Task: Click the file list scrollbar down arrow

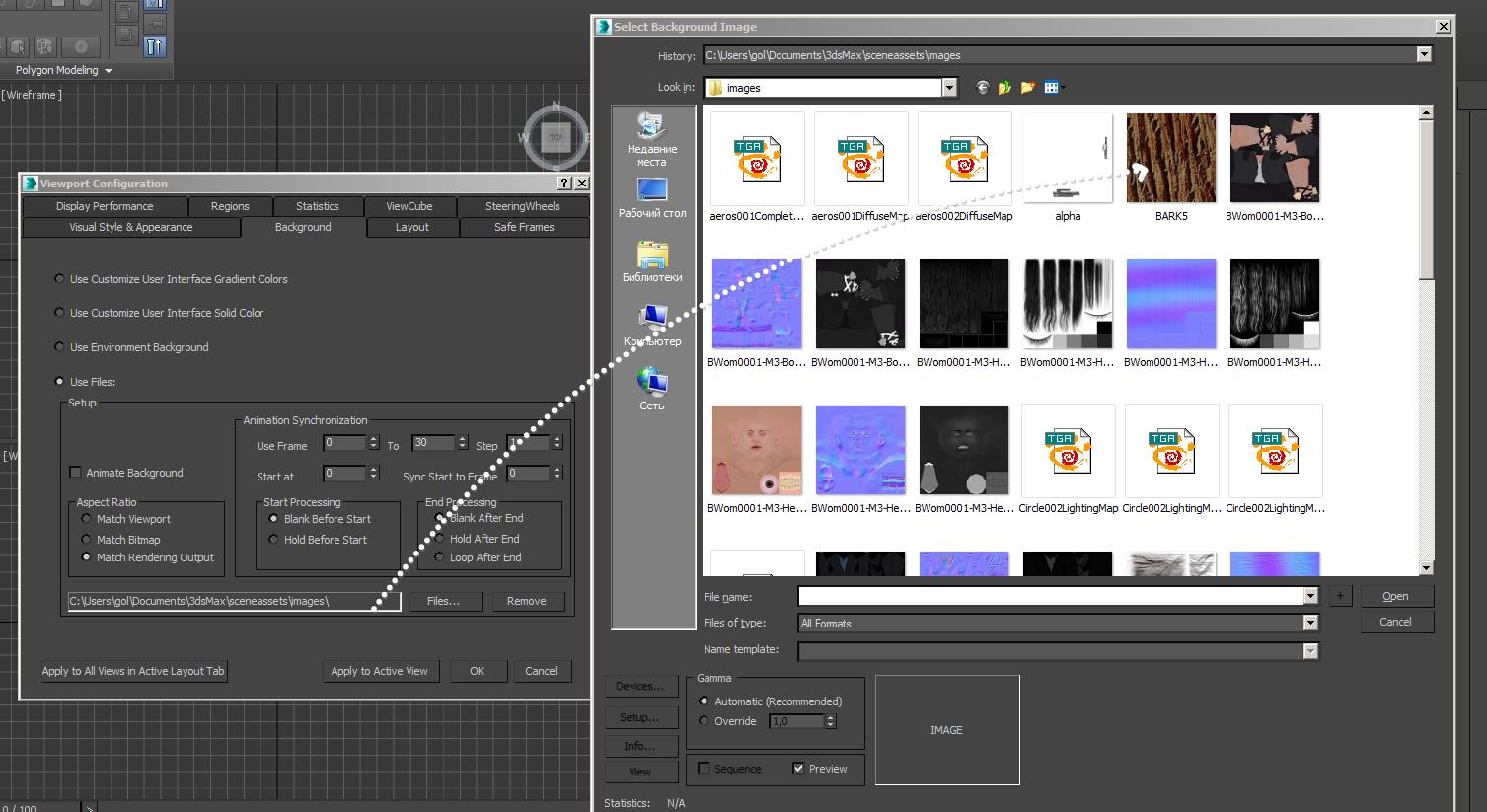Action: [x=1426, y=567]
